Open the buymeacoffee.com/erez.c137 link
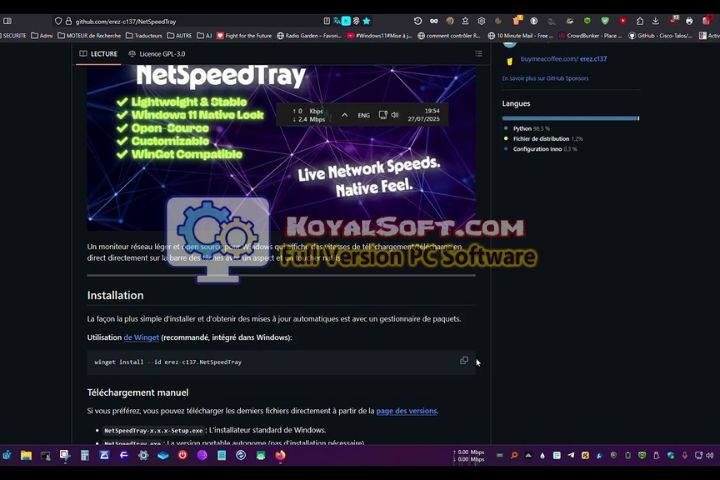The image size is (720, 480). (x=563, y=59)
